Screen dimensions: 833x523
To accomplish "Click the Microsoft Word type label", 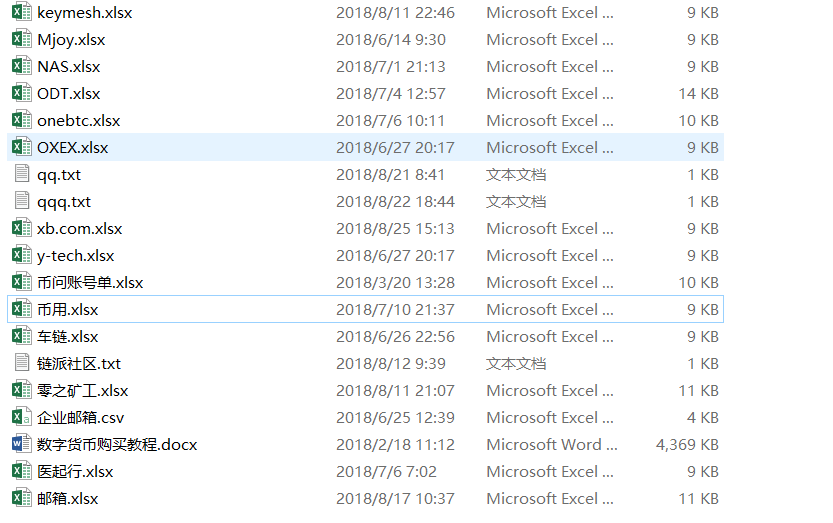I will point(551,444).
